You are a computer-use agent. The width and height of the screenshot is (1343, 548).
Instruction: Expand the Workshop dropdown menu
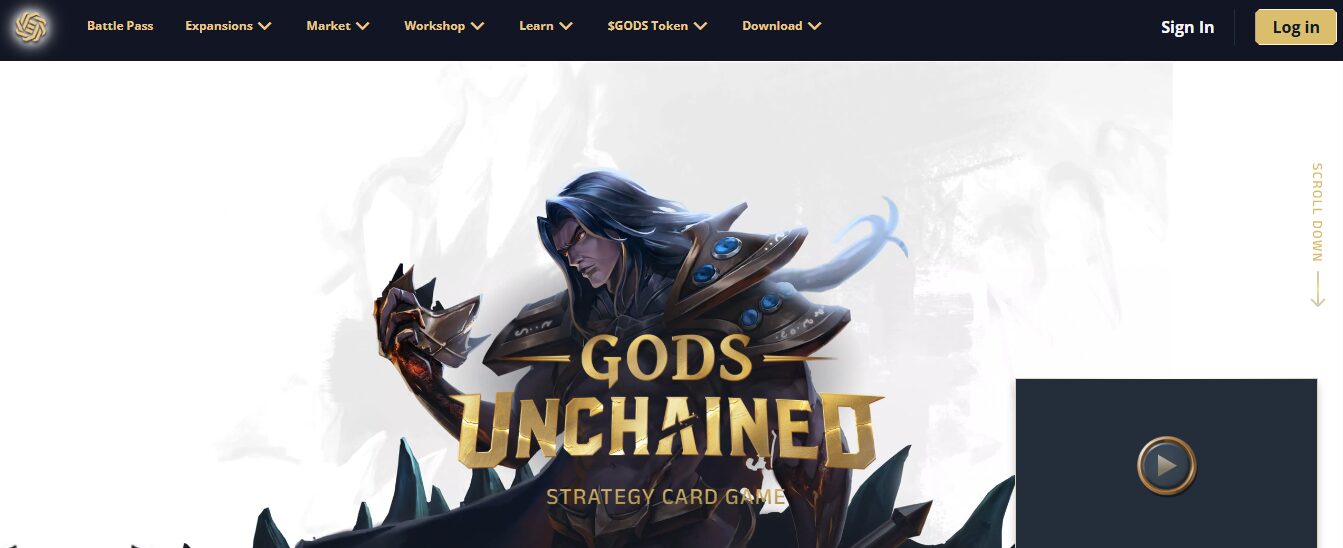pos(444,26)
